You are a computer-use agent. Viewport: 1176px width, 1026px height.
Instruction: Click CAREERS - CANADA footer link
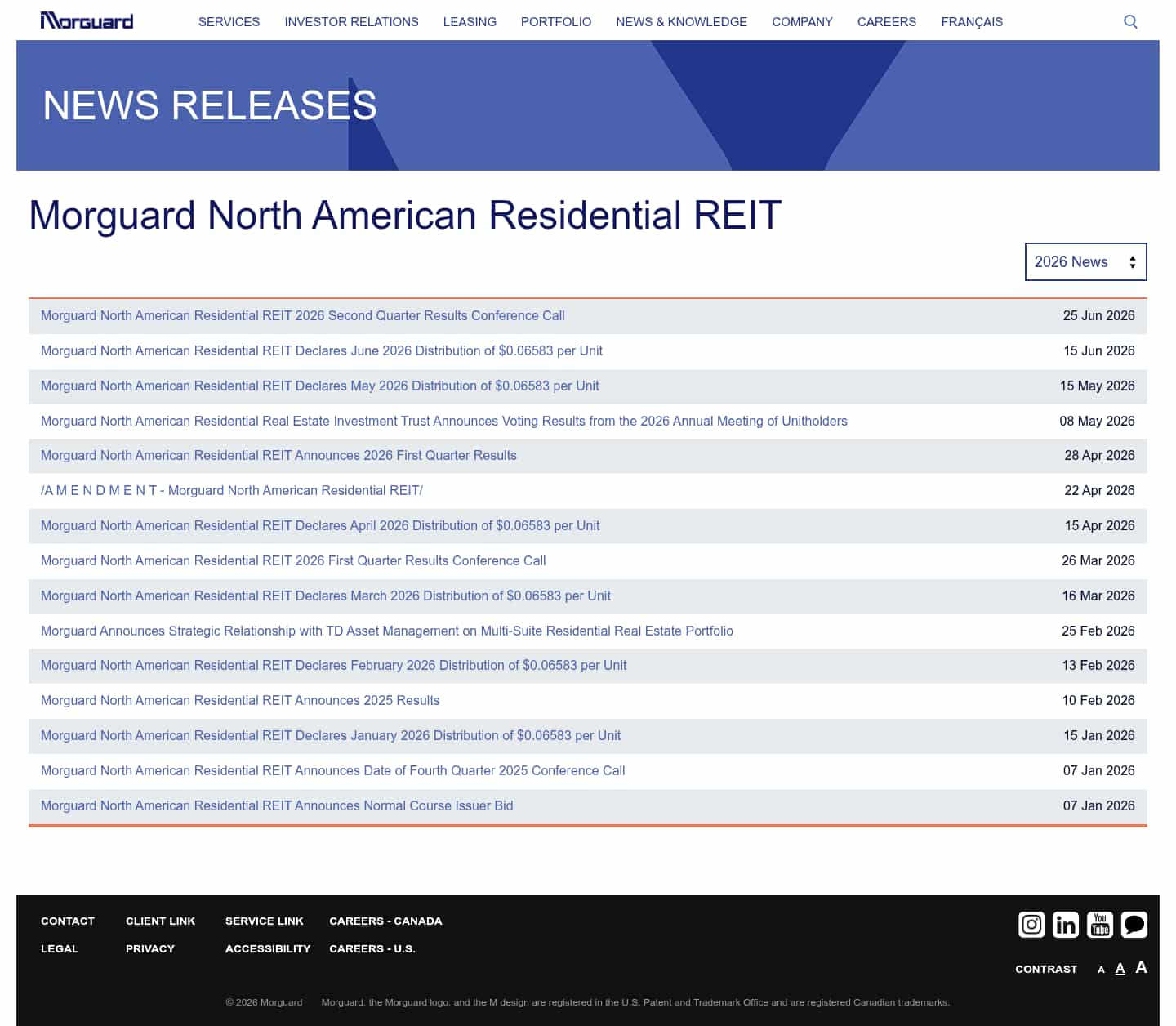385,921
